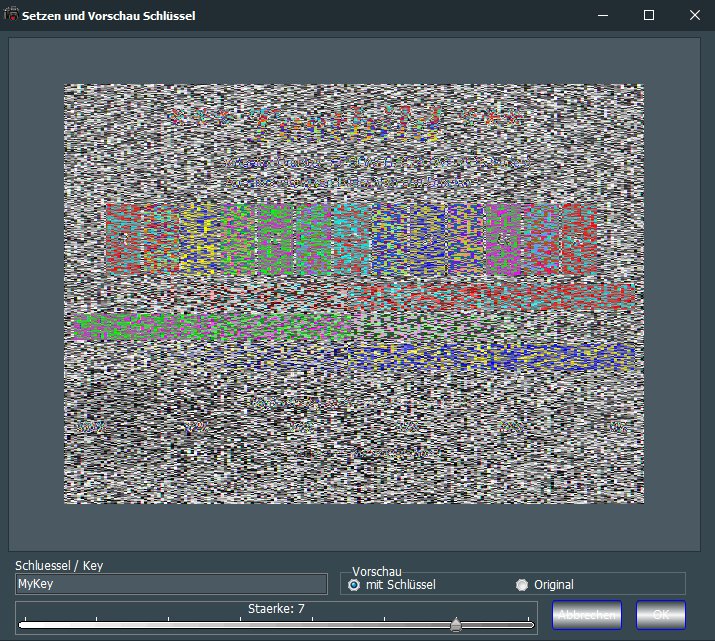
Task: Click the Schluessel / Key input field
Action: click(171, 584)
